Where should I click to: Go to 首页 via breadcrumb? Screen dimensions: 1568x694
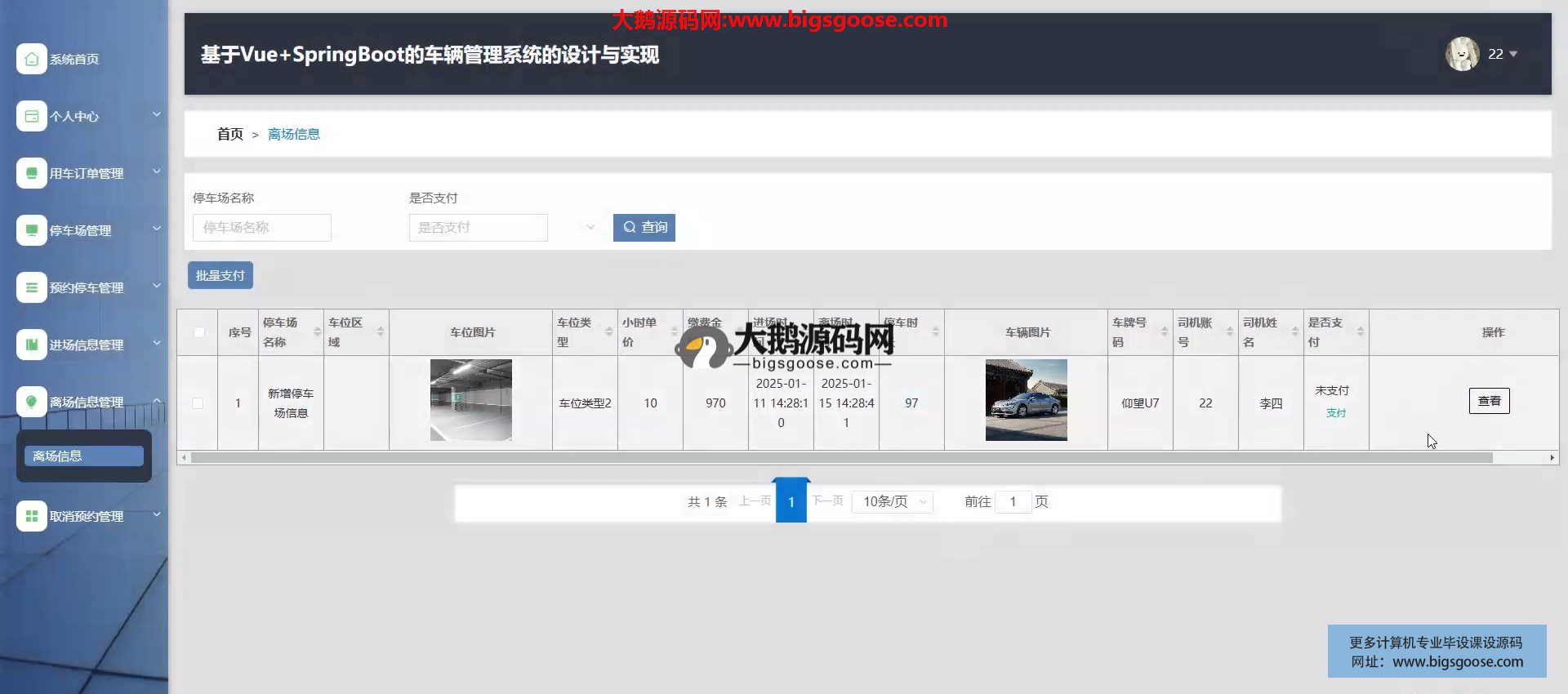click(229, 134)
